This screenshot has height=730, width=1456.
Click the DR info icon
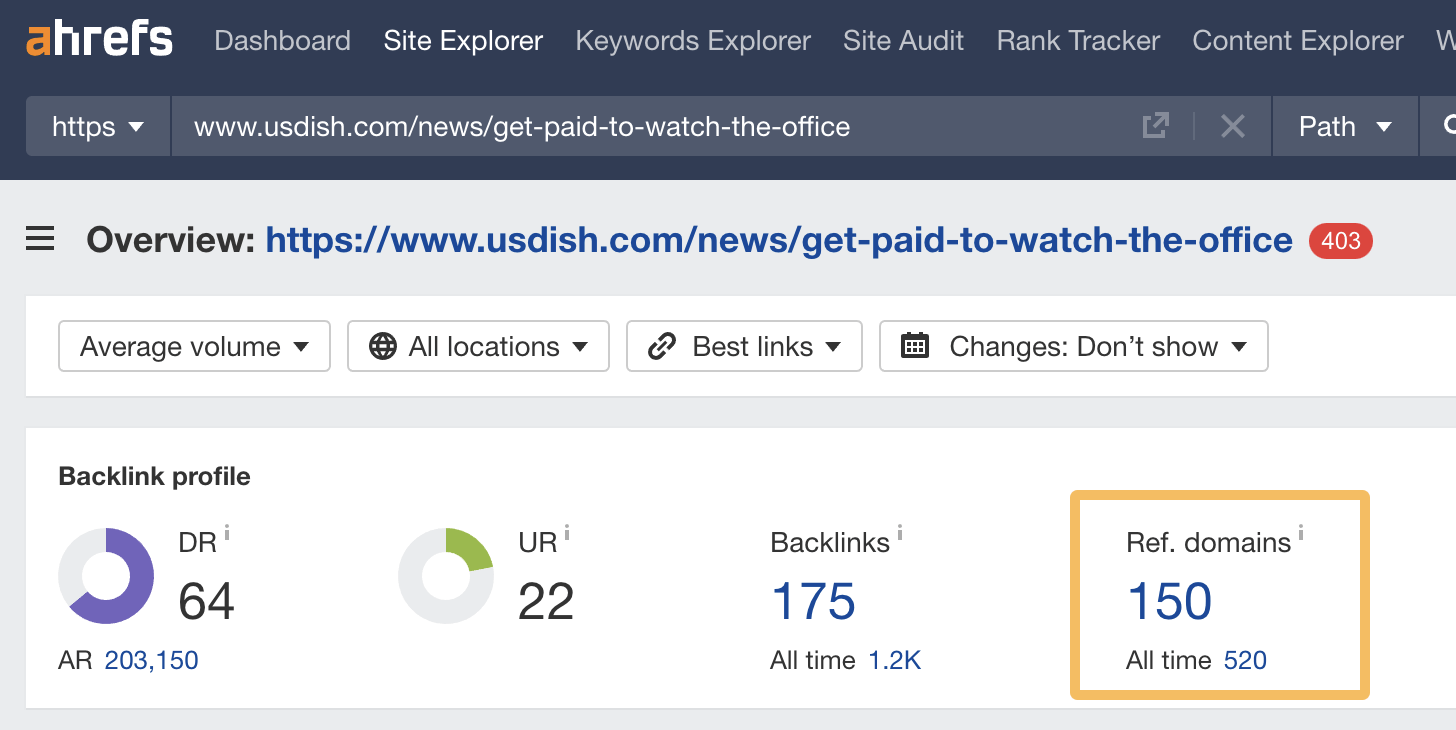(225, 533)
